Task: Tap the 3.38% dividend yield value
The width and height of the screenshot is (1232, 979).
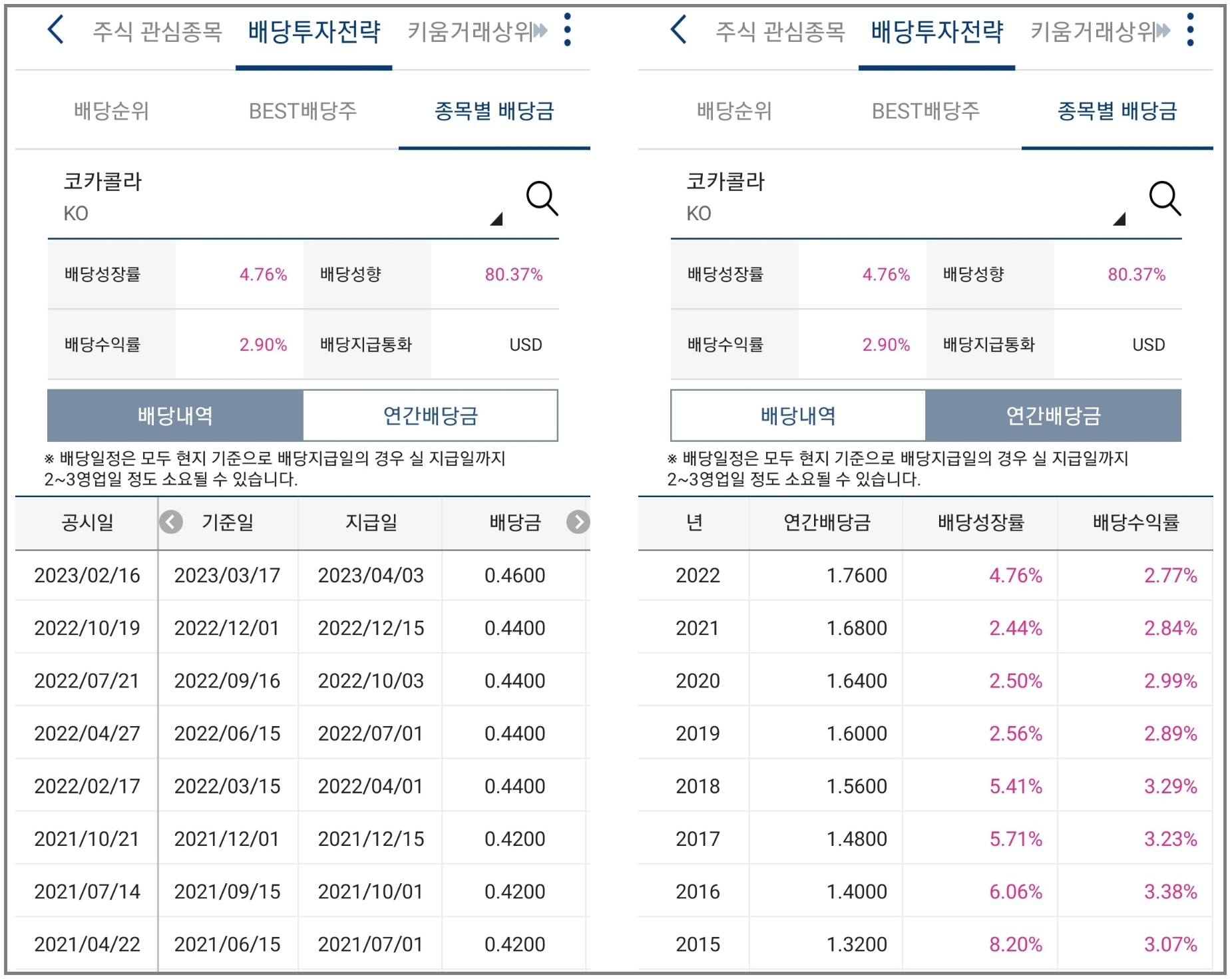Action: pyautogui.click(x=1170, y=891)
